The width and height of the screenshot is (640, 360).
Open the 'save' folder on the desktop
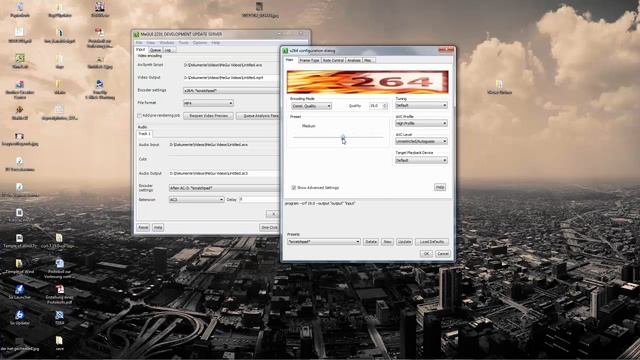(x=59, y=343)
